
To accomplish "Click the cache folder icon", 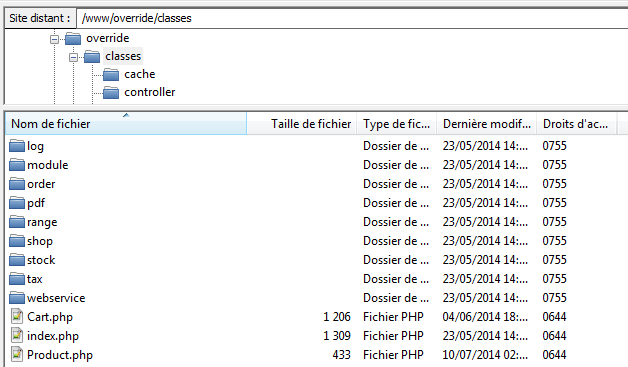I will point(111,75).
